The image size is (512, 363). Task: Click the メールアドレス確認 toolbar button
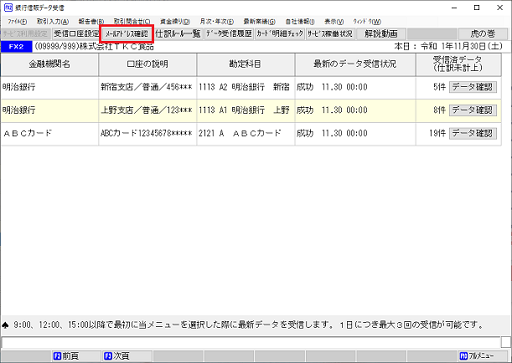(x=126, y=34)
